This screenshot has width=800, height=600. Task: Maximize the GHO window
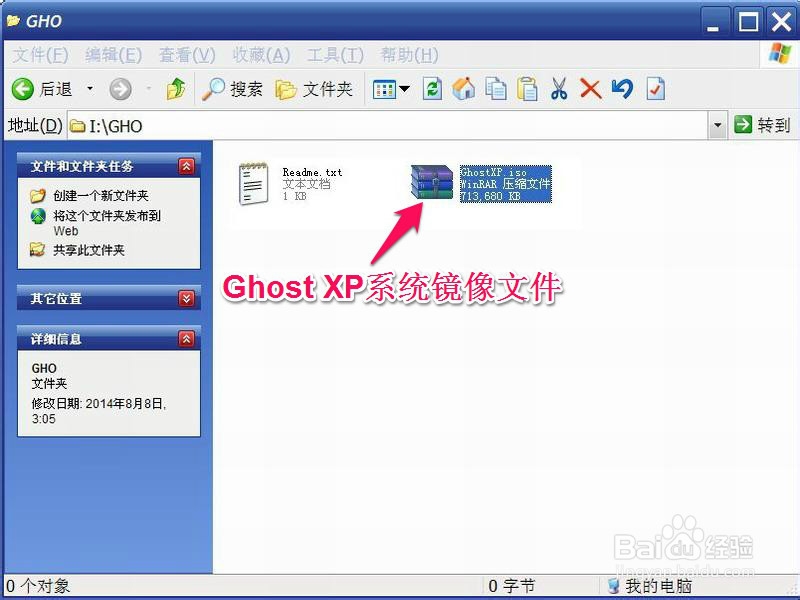point(748,22)
